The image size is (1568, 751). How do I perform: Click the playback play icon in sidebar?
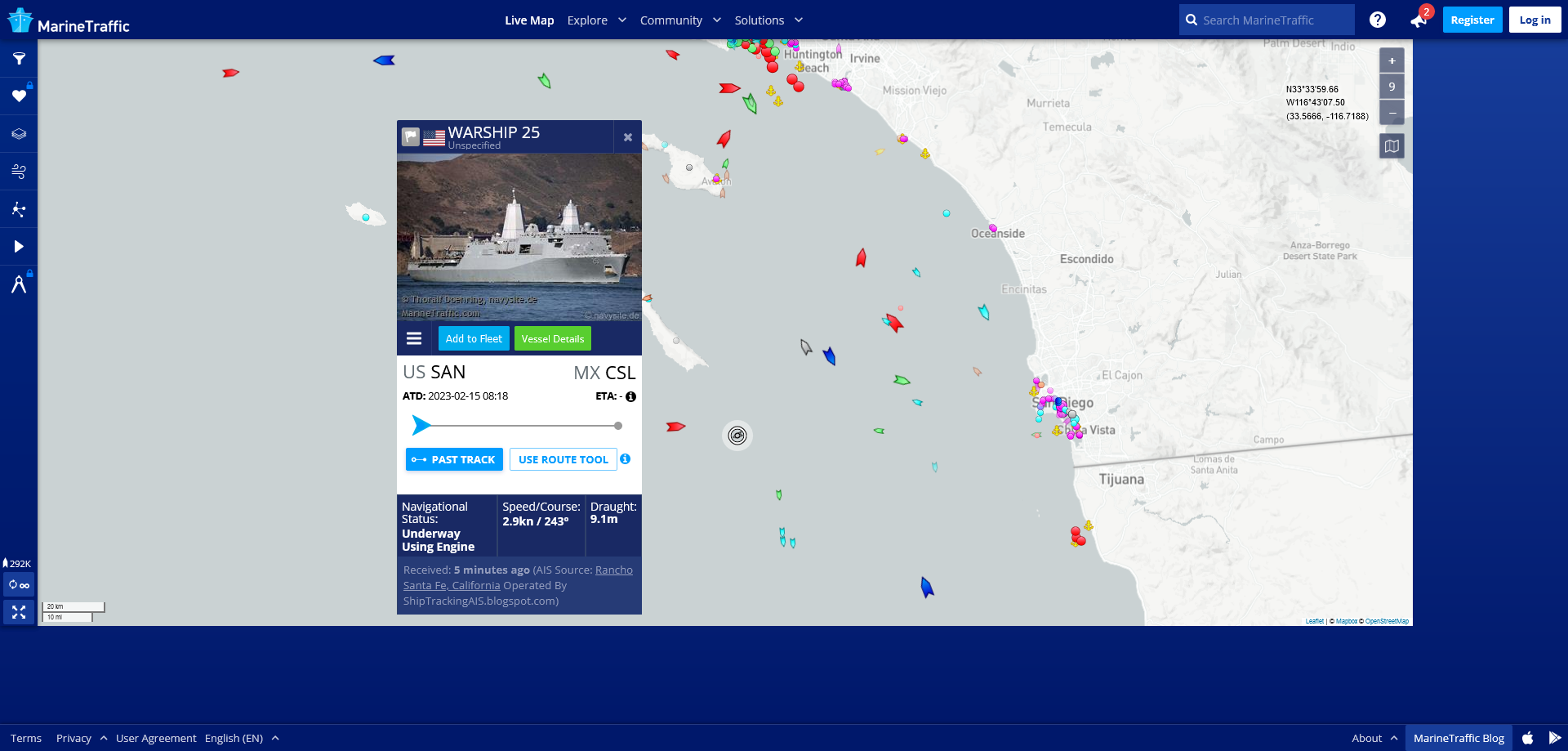click(x=19, y=247)
